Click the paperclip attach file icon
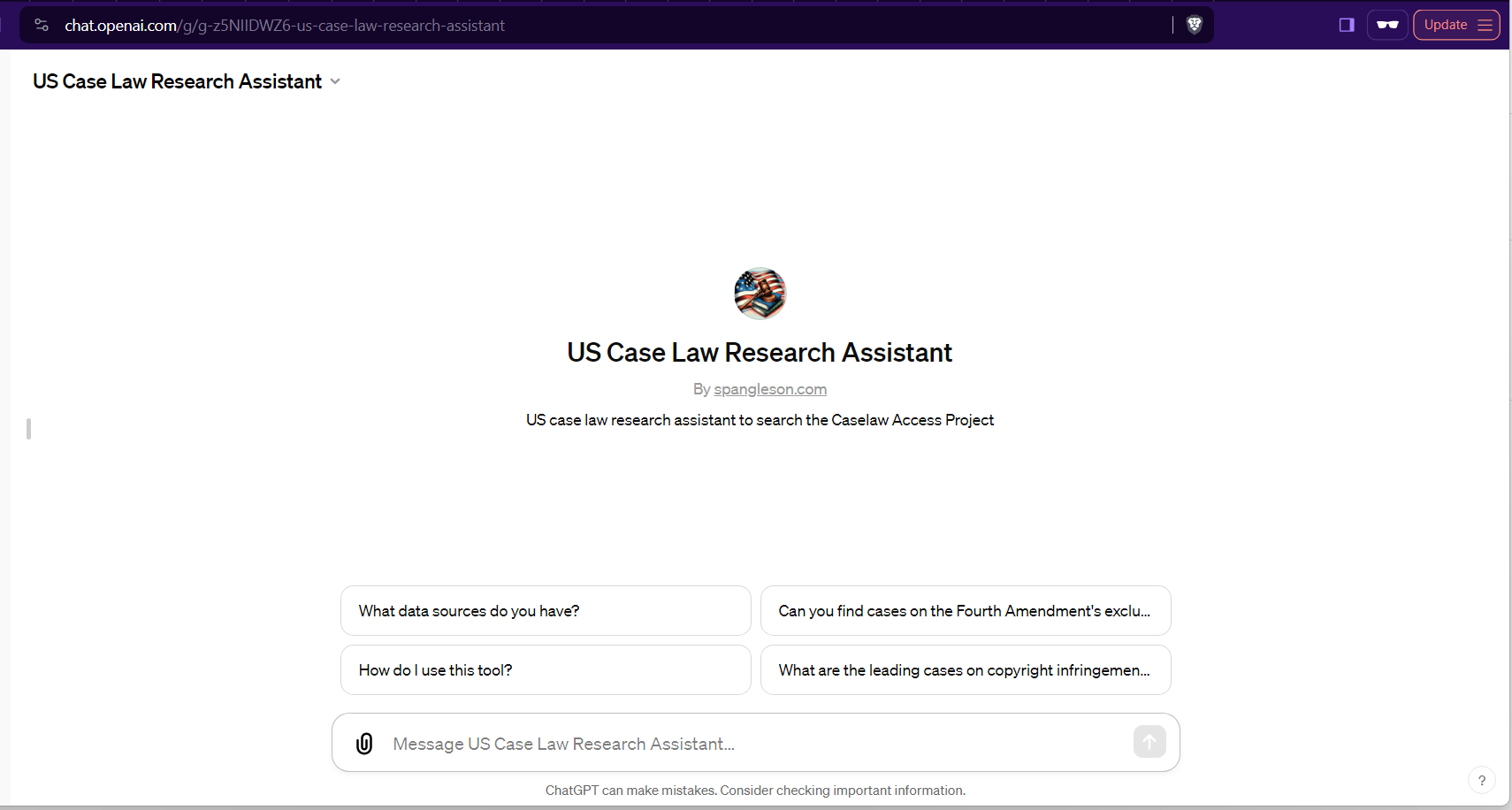Viewport: 1512px width, 810px height. (364, 744)
